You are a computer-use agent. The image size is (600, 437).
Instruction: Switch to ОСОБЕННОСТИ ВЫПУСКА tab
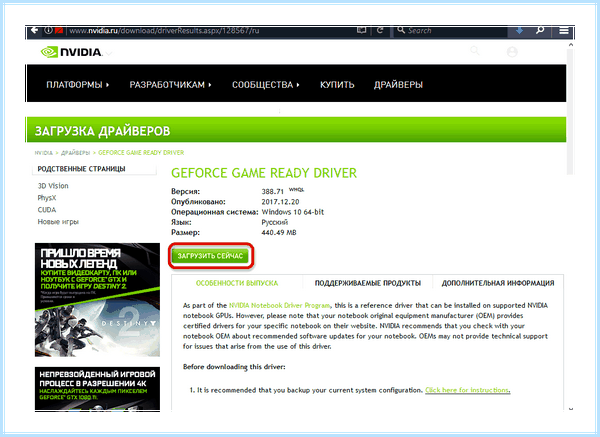[237, 283]
